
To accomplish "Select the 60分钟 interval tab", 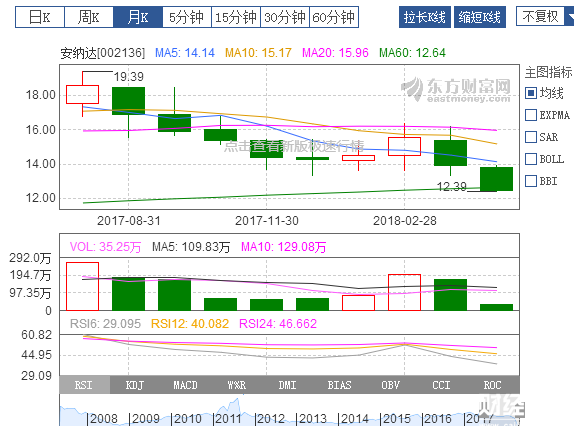I will pos(334,17).
